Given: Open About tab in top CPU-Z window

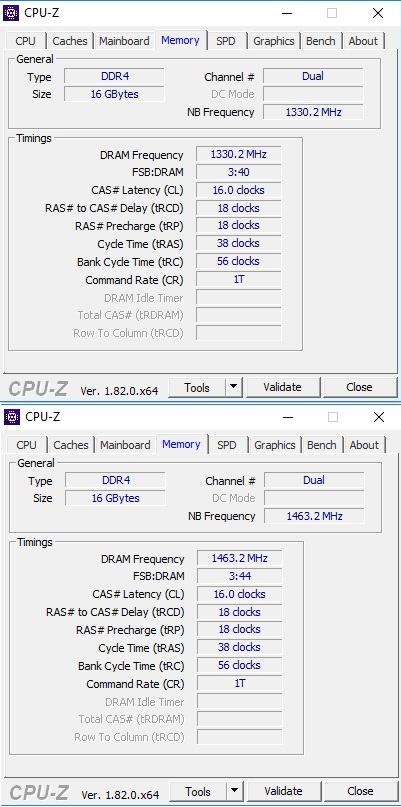Looking at the screenshot, I should [x=363, y=41].
